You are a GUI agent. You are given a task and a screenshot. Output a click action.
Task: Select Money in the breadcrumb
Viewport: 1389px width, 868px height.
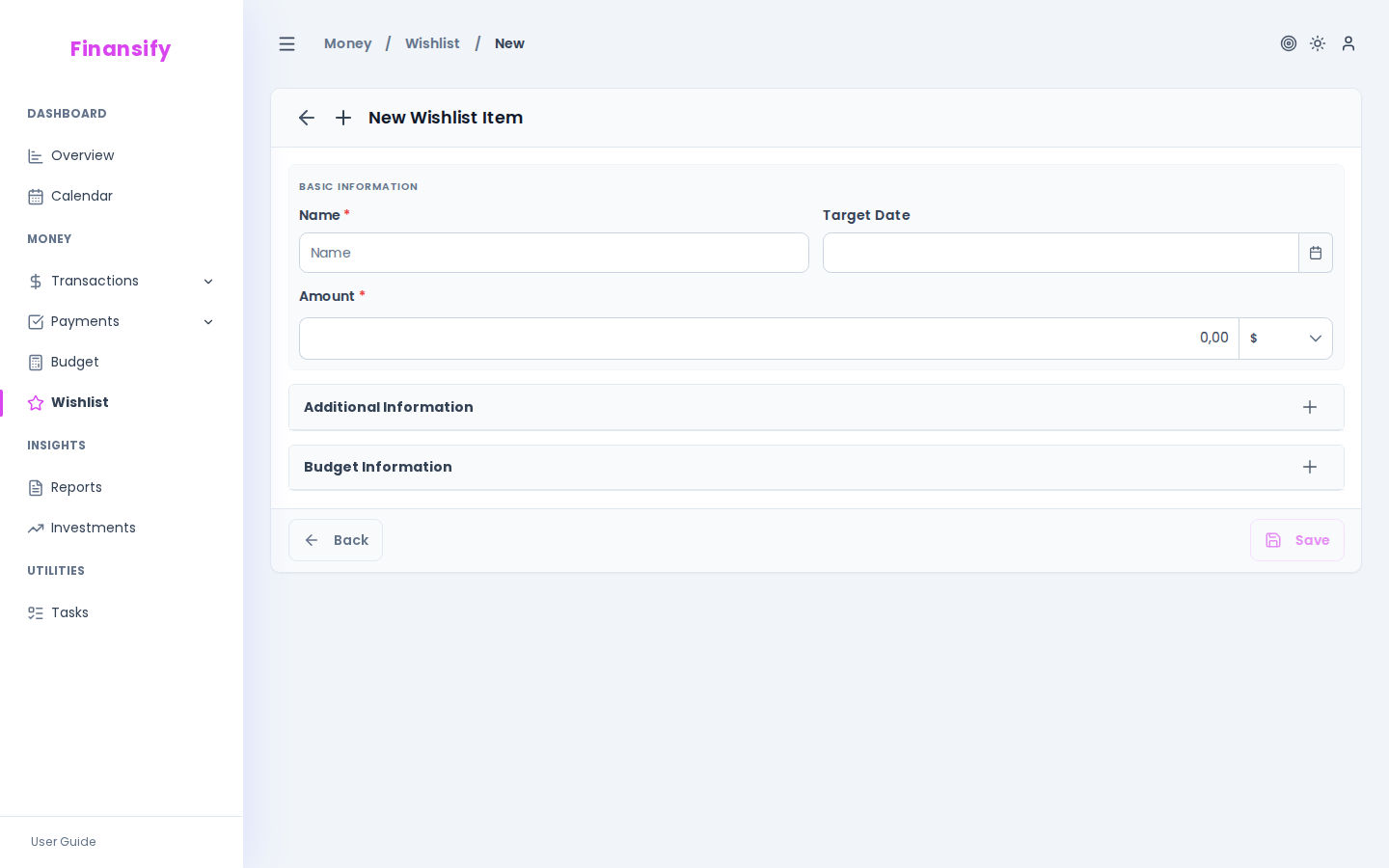click(347, 43)
